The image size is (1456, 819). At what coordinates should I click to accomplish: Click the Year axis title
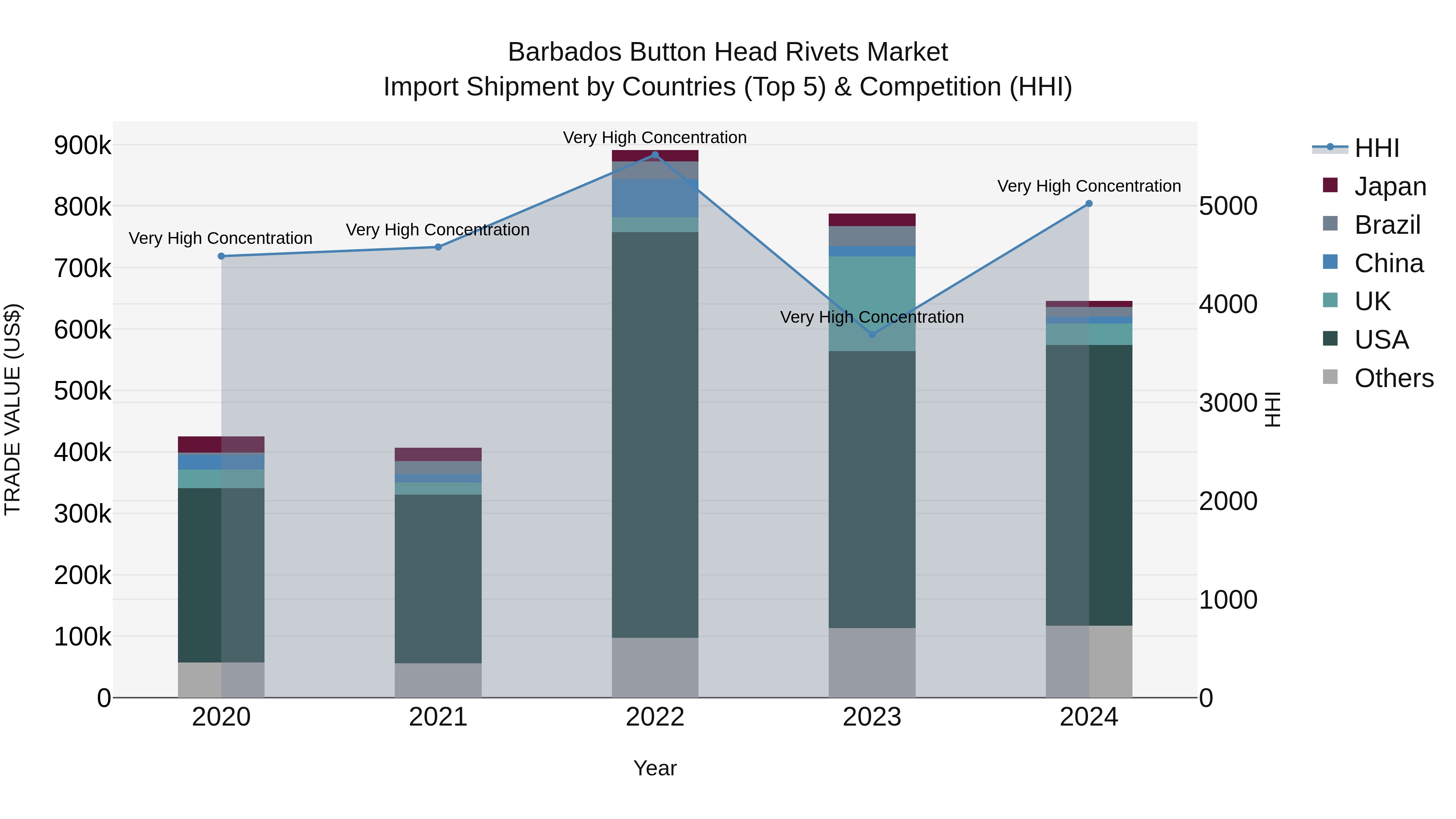click(x=655, y=768)
